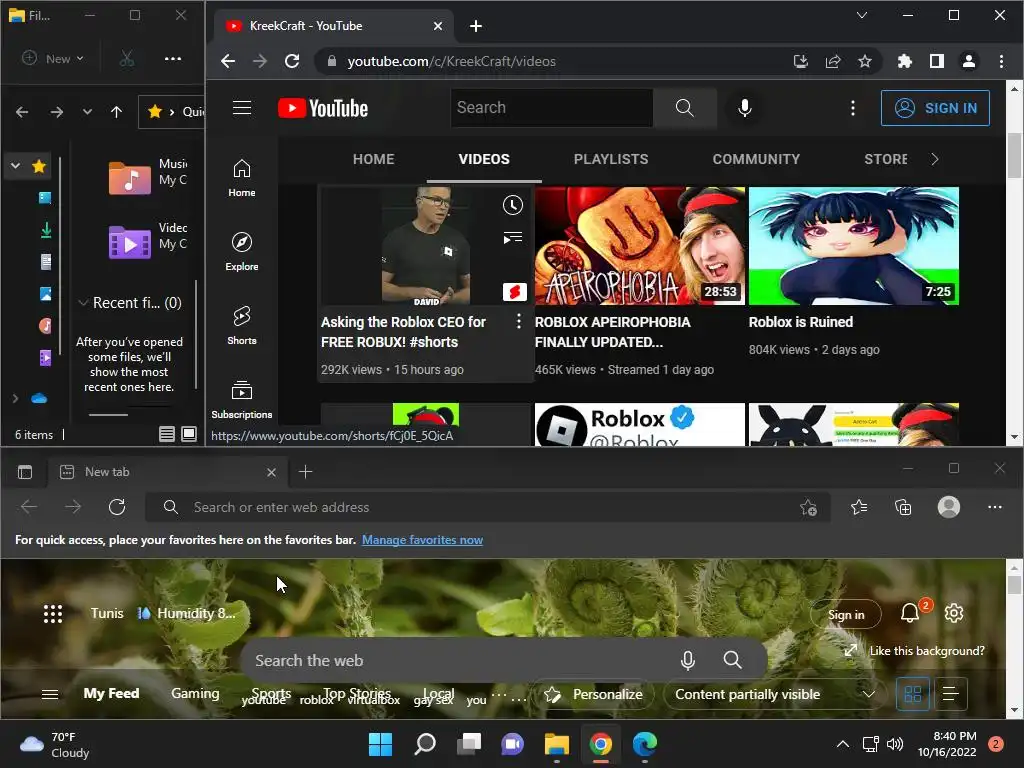Screen dimensions: 1024x768
Task: Click Chrome install app icon
Action: [x=801, y=61]
